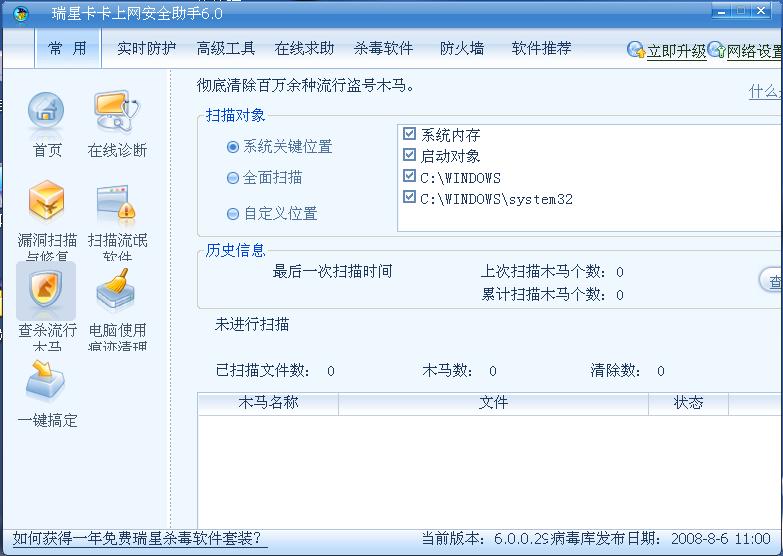
Task: Switch to the 常用 tab
Action: 68,48
